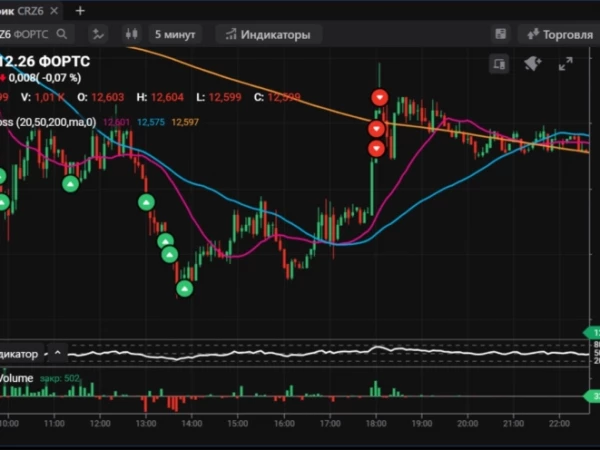Click the low price L: 12,599
This screenshot has width=600, height=450.
[218, 97]
